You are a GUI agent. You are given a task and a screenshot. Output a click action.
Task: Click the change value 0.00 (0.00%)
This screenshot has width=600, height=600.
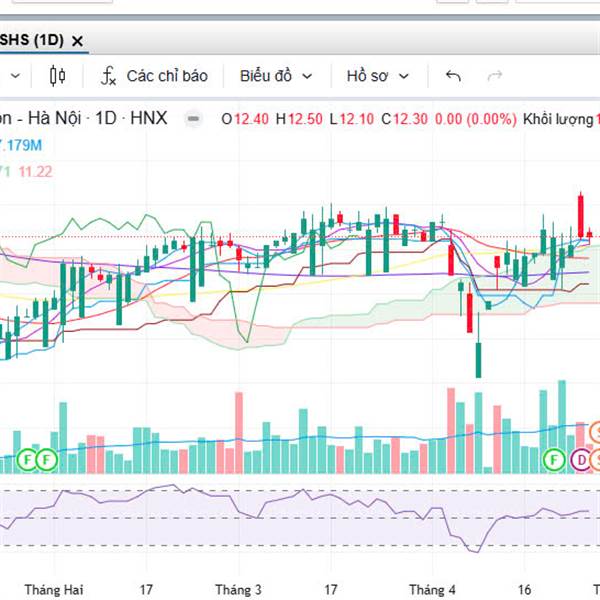pos(476,119)
